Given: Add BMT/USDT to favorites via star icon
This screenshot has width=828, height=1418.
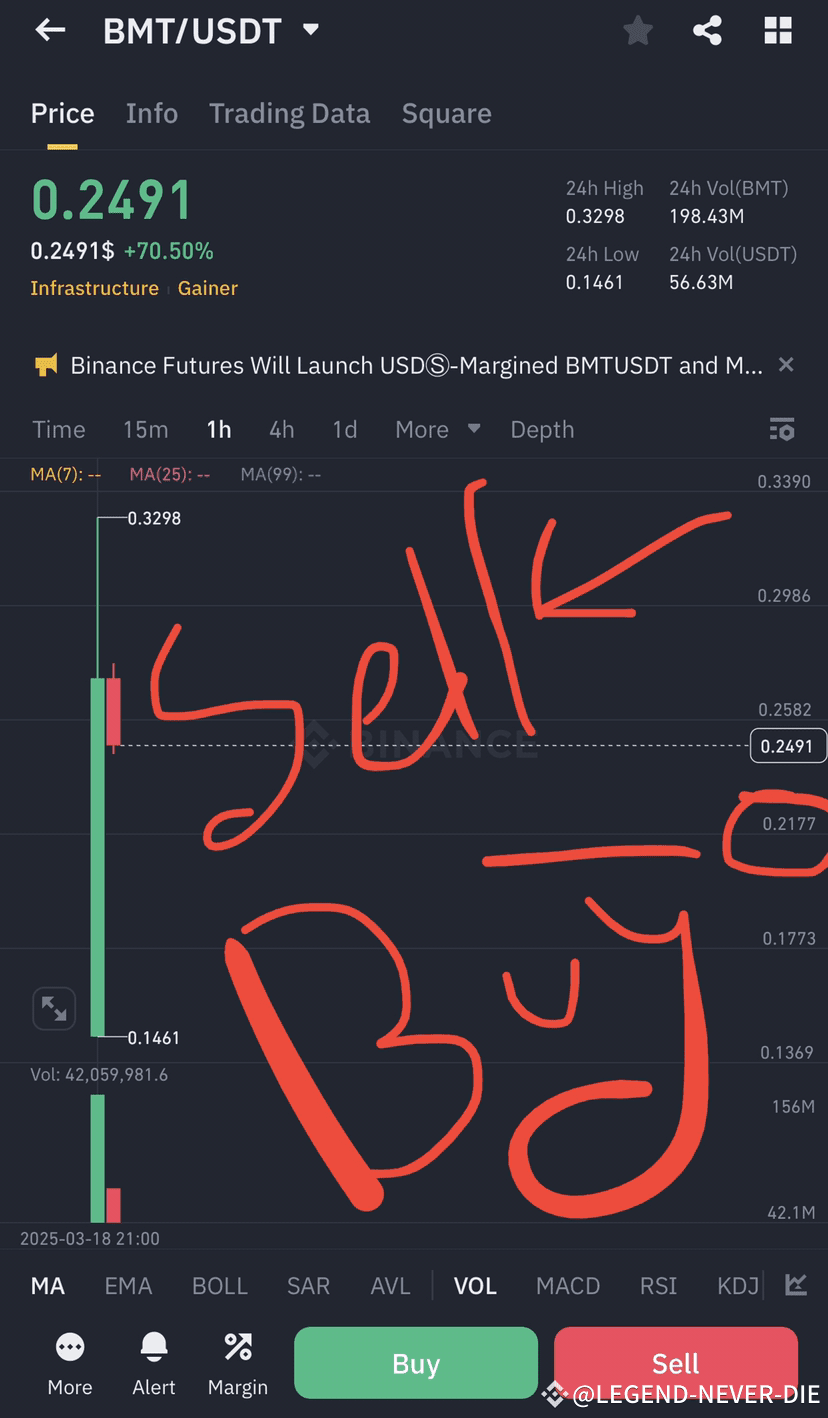Looking at the screenshot, I should tap(637, 30).
